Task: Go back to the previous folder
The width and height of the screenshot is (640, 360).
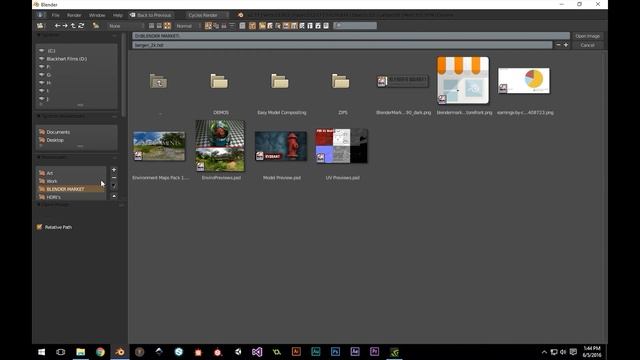Action: click(x=58, y=26)
